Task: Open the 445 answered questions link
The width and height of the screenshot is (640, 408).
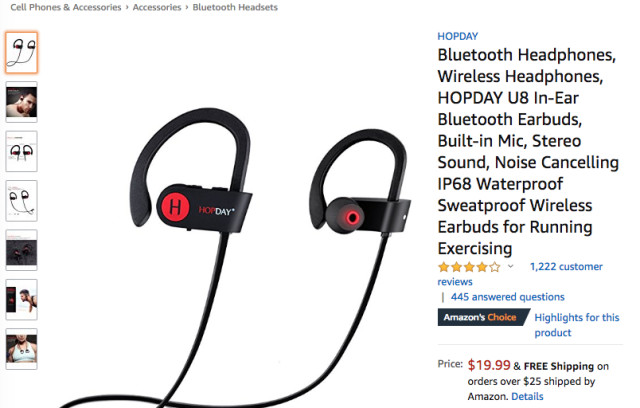Action: [507, 297]
